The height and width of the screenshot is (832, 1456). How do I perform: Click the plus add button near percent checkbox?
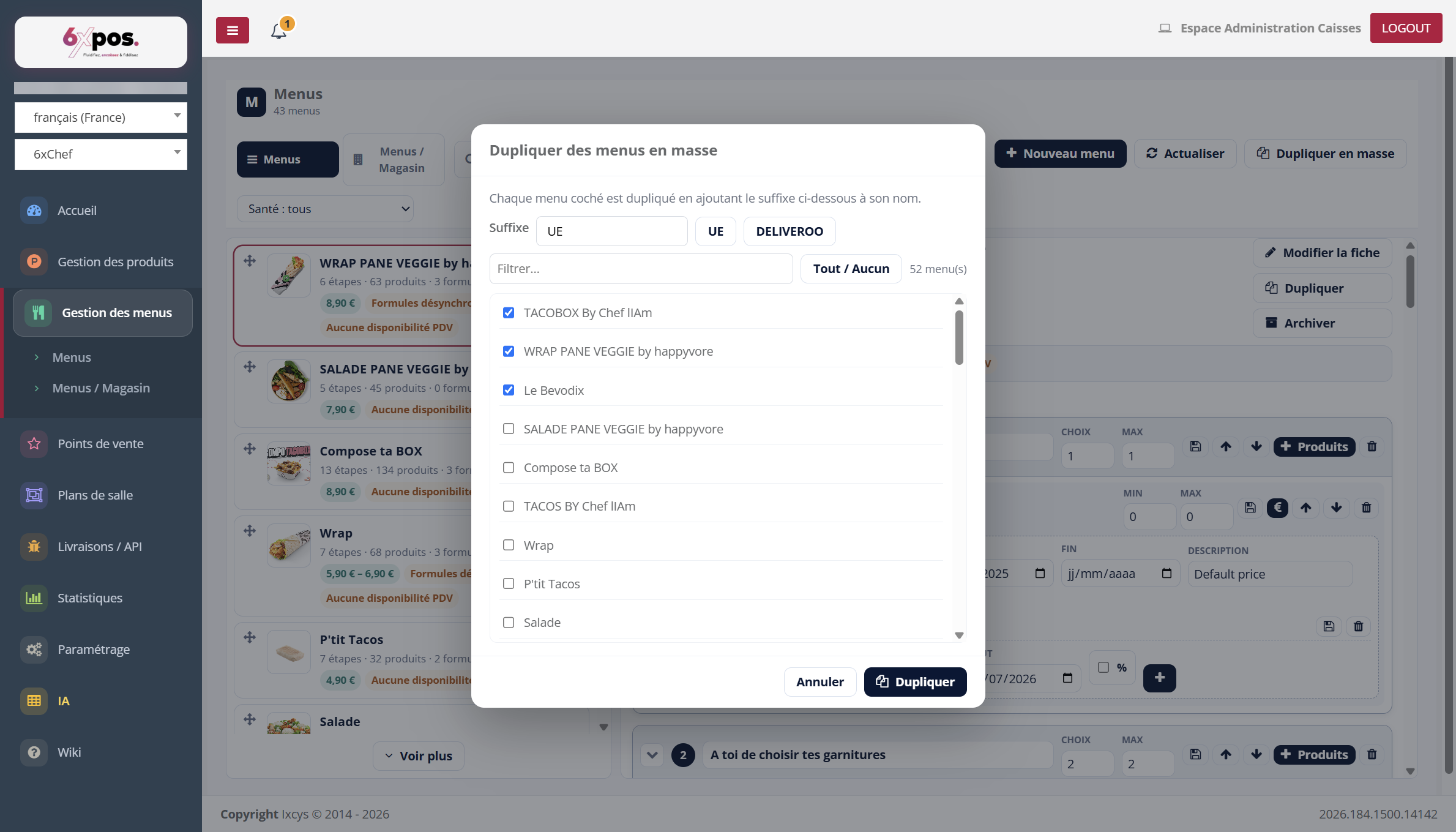point(1159,678)
